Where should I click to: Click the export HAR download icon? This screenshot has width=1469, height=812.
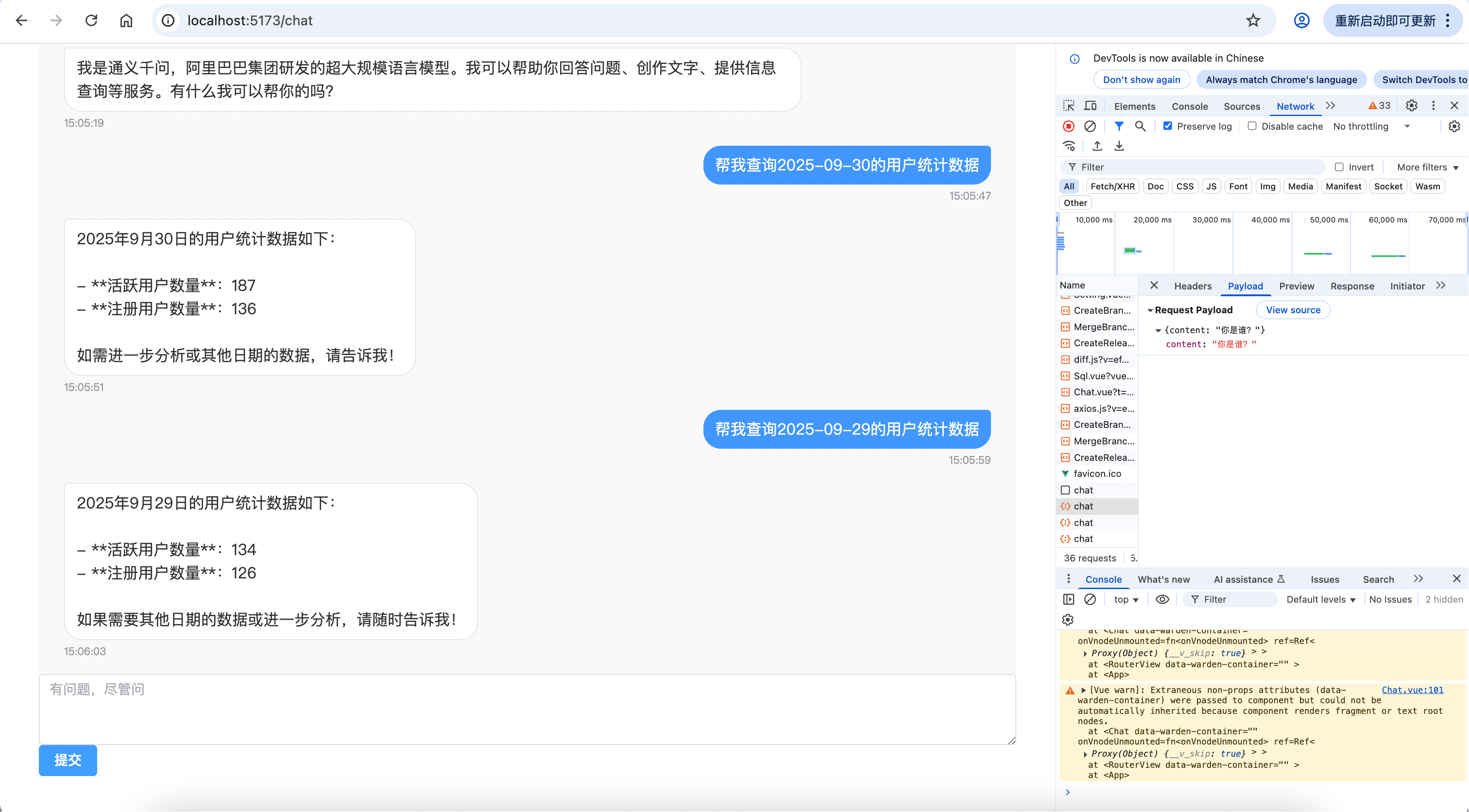pyautogui.click(x=1119, y=147)
